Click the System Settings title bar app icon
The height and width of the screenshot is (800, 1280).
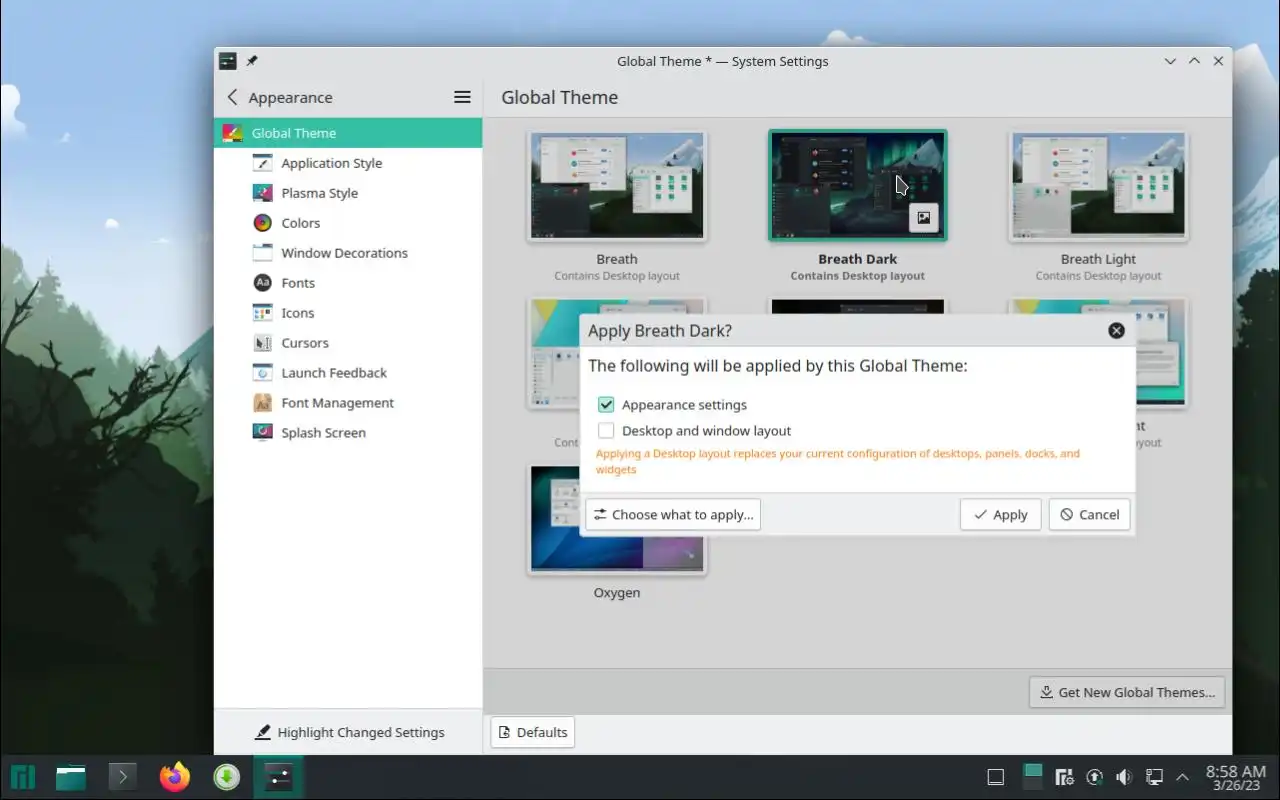click(228, 61)
